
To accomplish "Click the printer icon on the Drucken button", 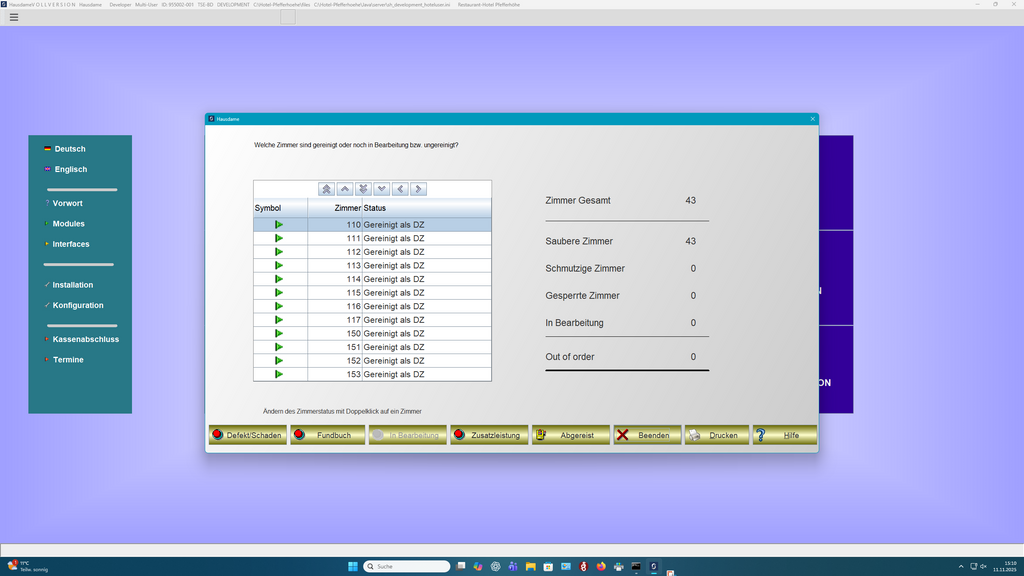I will click(695, 435).
